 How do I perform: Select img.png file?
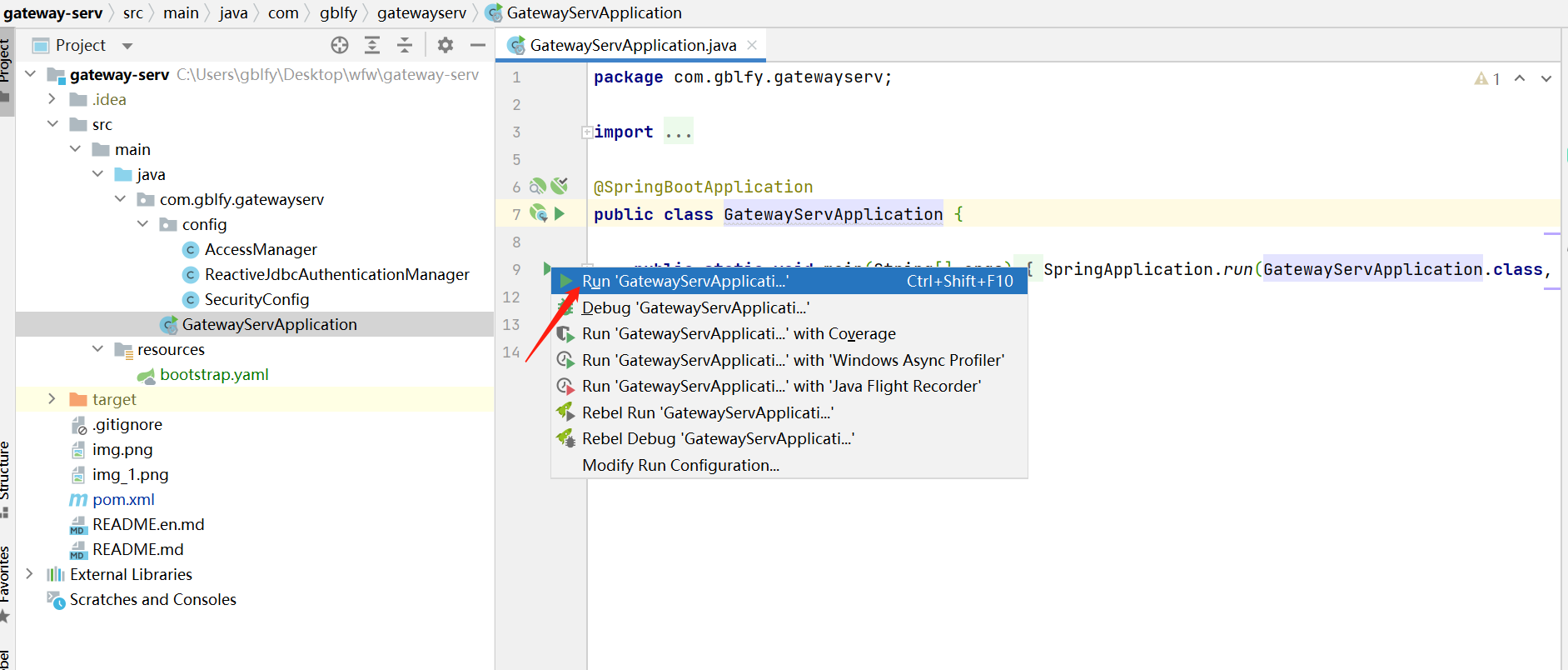click(x=122, y=449)
